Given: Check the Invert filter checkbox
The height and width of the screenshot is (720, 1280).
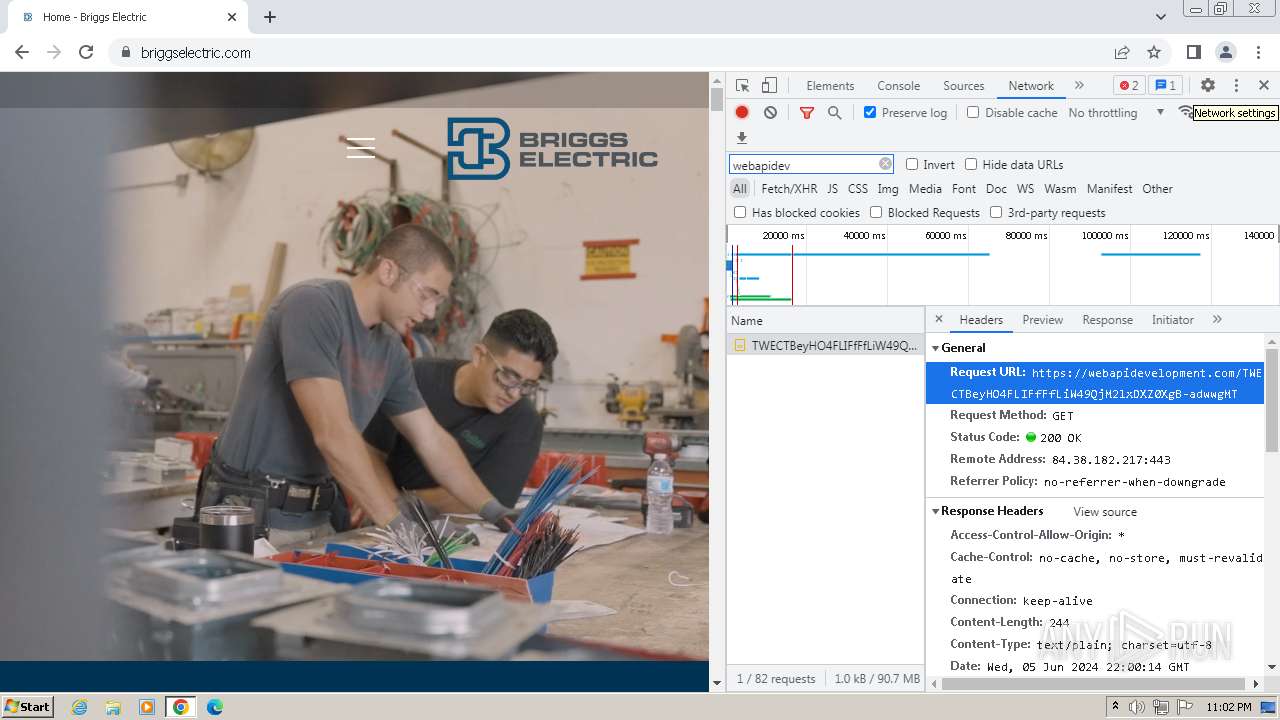Looking at the screenshot, I should point(912,164).
